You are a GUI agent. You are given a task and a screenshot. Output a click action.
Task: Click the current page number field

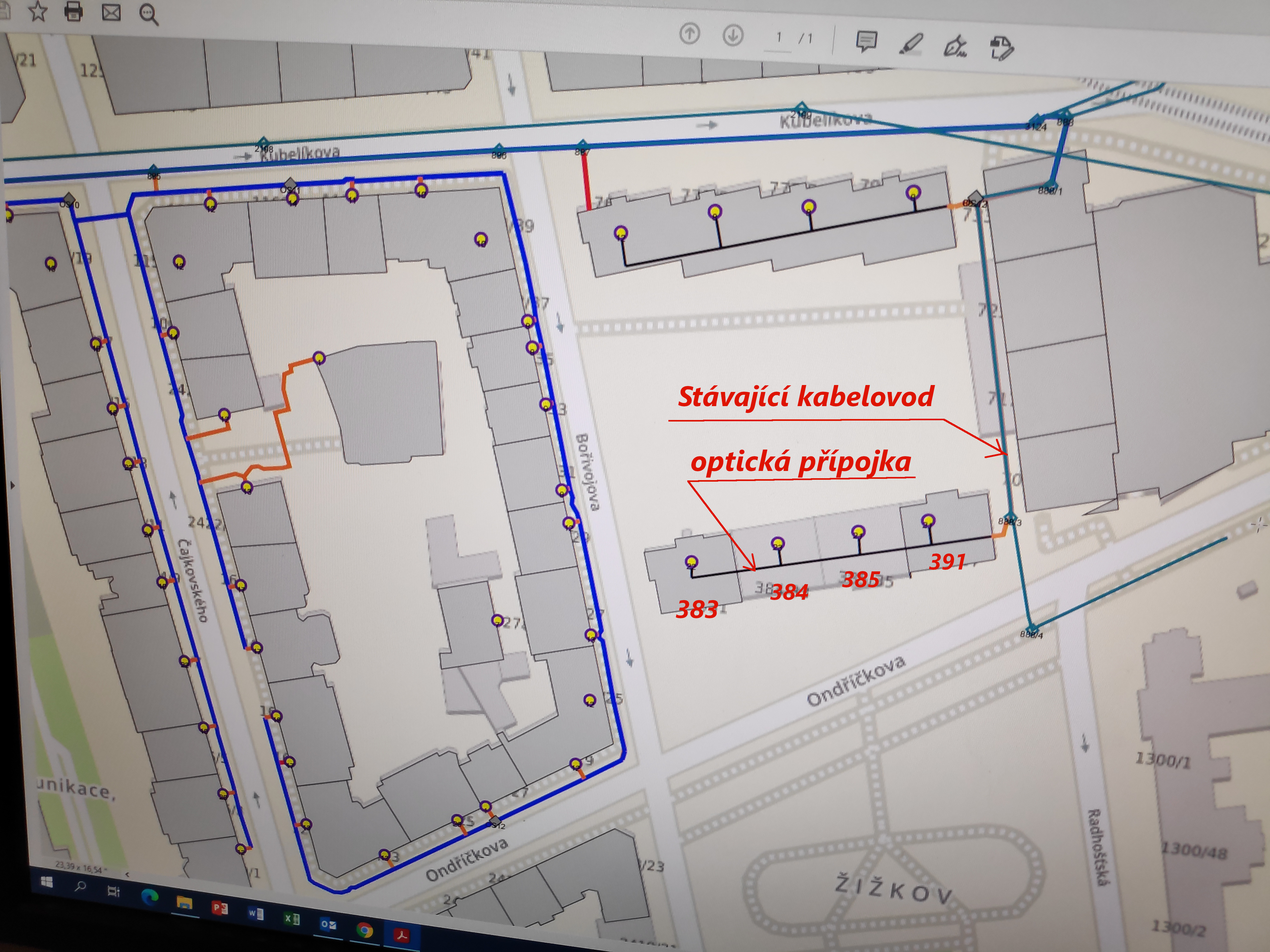pos(779,38)
